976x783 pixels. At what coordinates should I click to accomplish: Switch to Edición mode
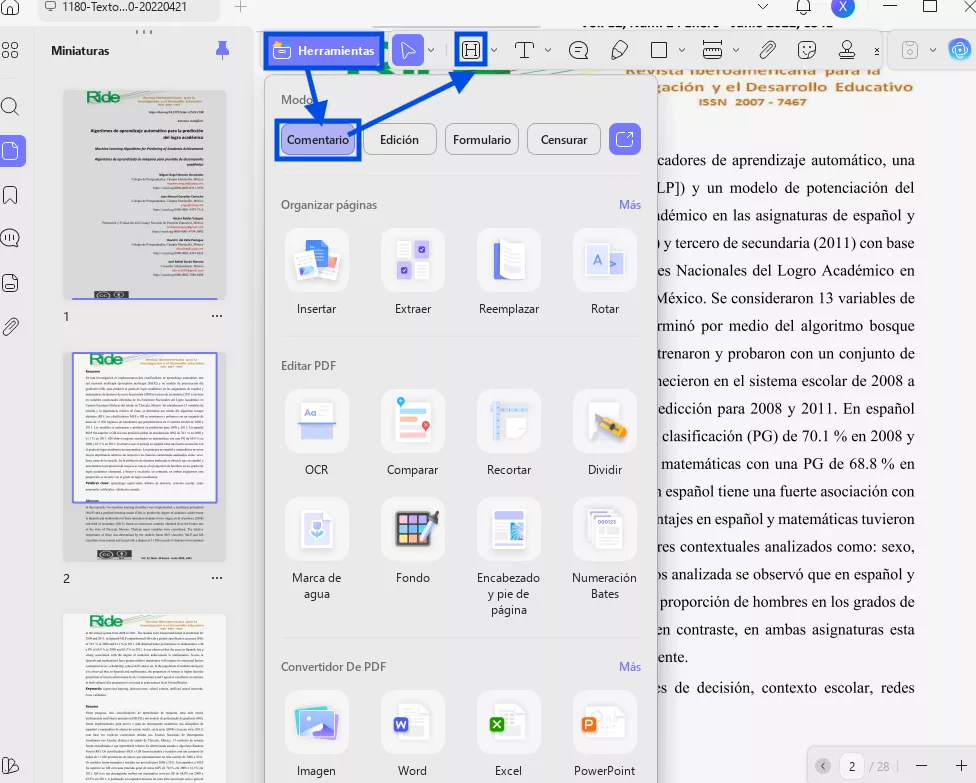[x=400, y=139]
